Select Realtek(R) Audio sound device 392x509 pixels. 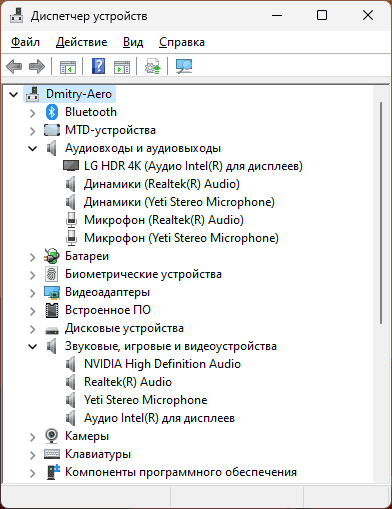[128, 382]
